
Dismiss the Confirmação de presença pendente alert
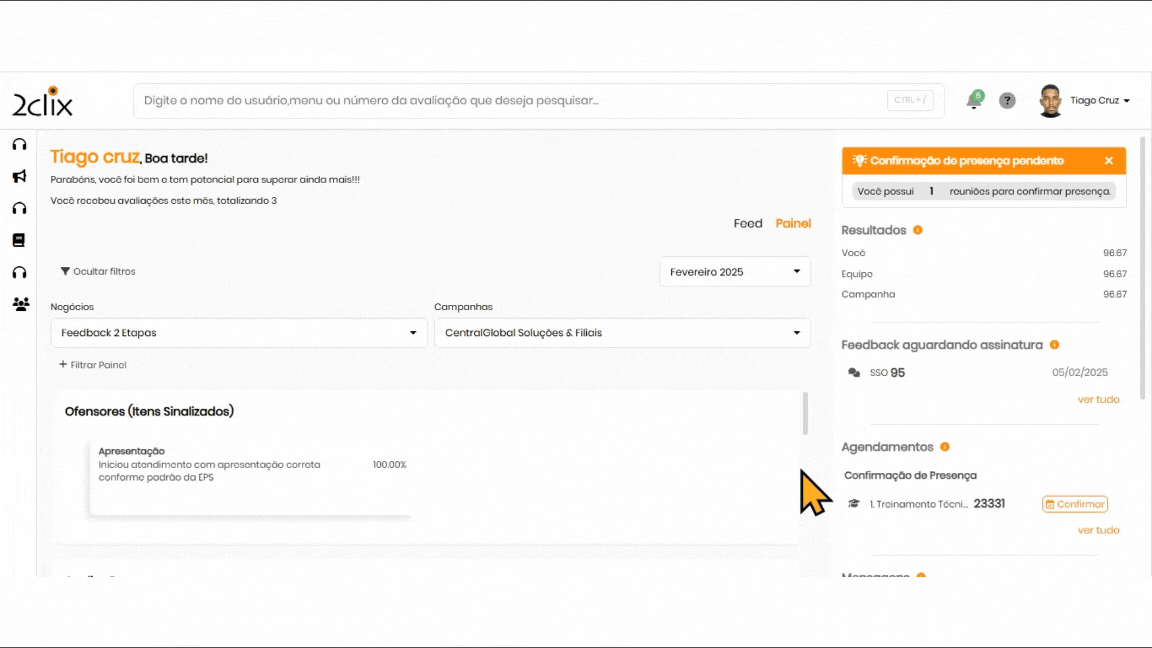1109,161
